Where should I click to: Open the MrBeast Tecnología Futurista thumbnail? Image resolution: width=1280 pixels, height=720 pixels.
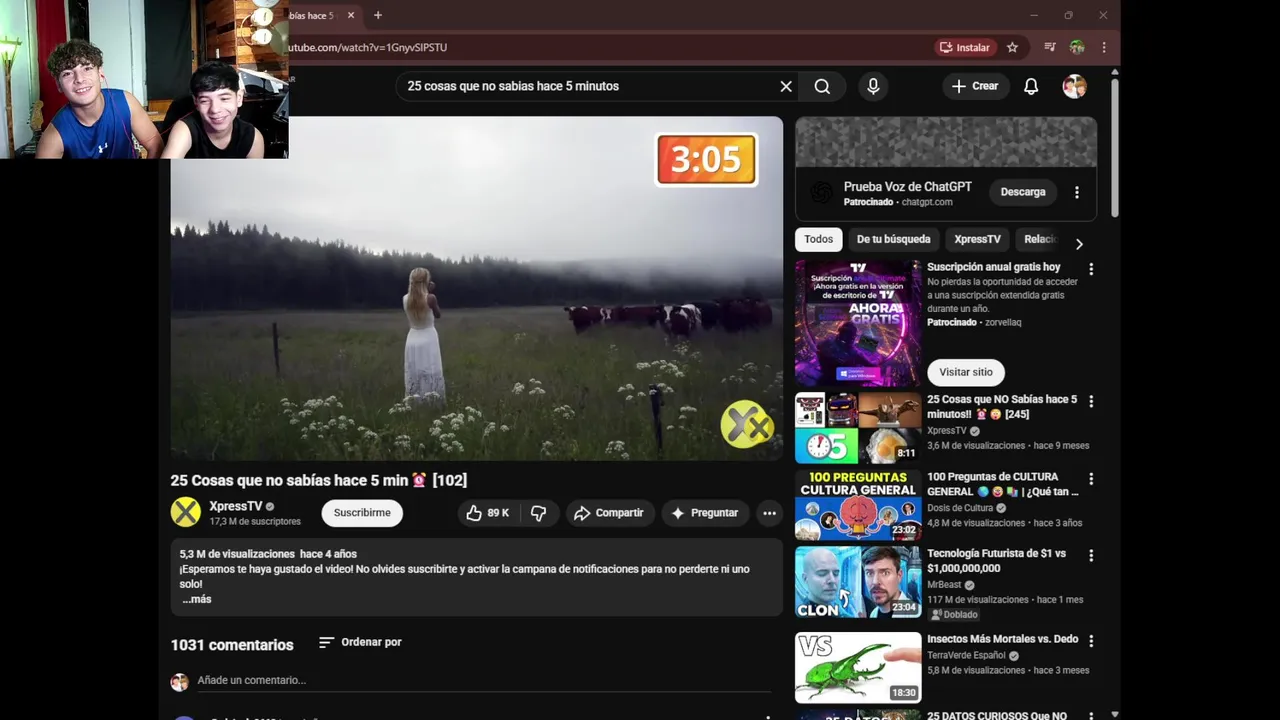[858, 582]
